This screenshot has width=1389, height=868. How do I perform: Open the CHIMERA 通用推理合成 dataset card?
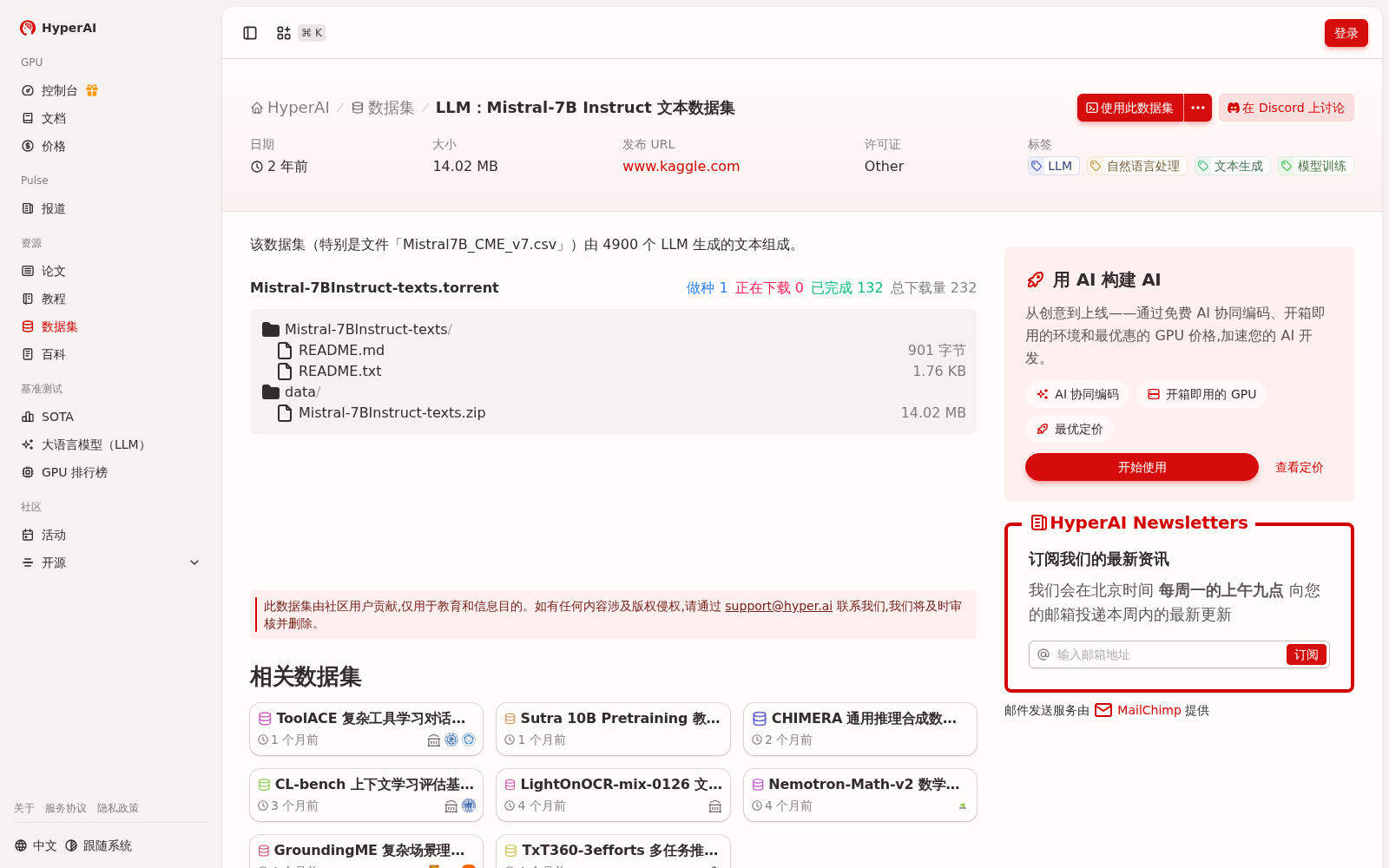[x=860, y=729]
